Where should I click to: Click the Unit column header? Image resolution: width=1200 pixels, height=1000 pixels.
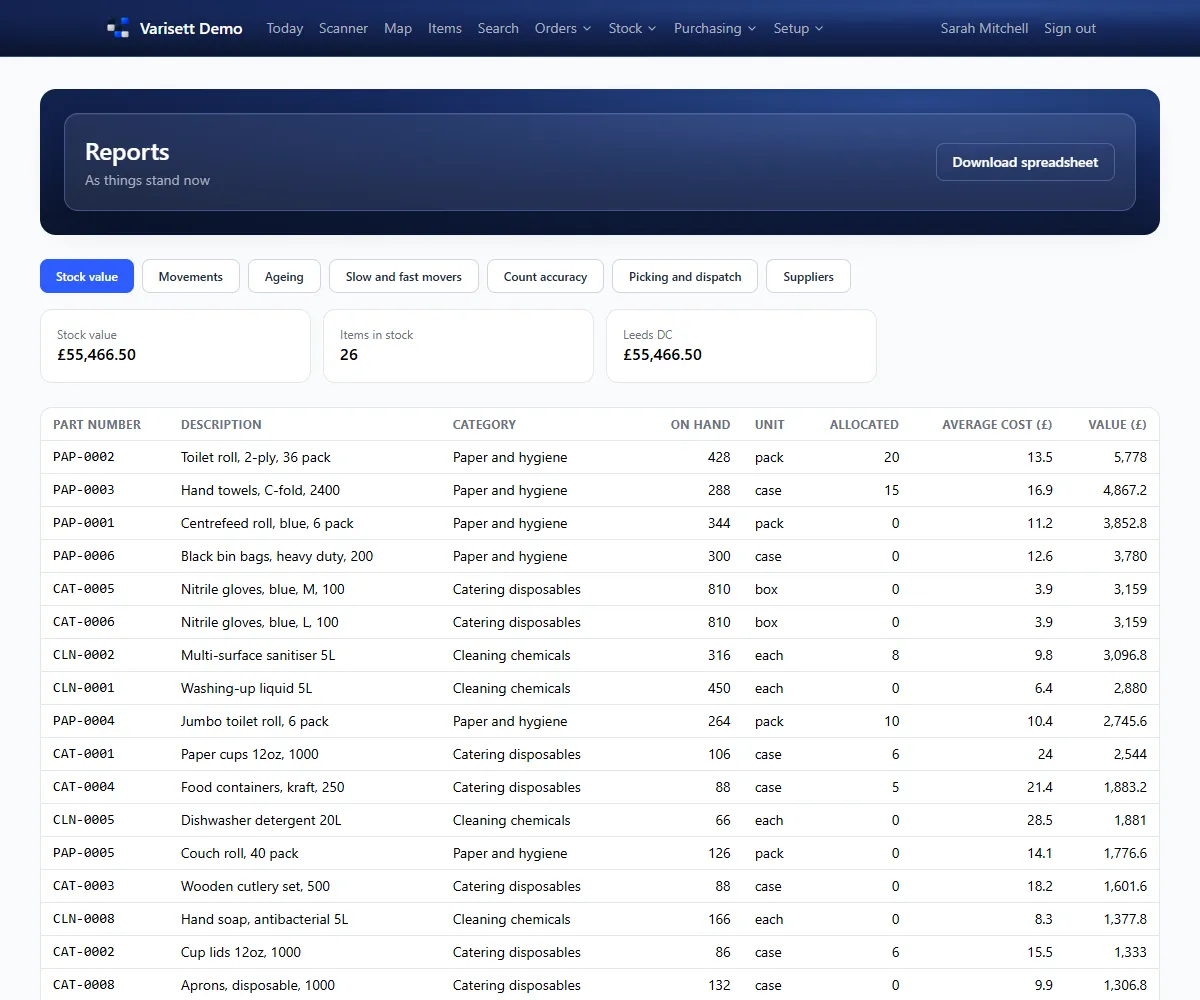[770, 424]
